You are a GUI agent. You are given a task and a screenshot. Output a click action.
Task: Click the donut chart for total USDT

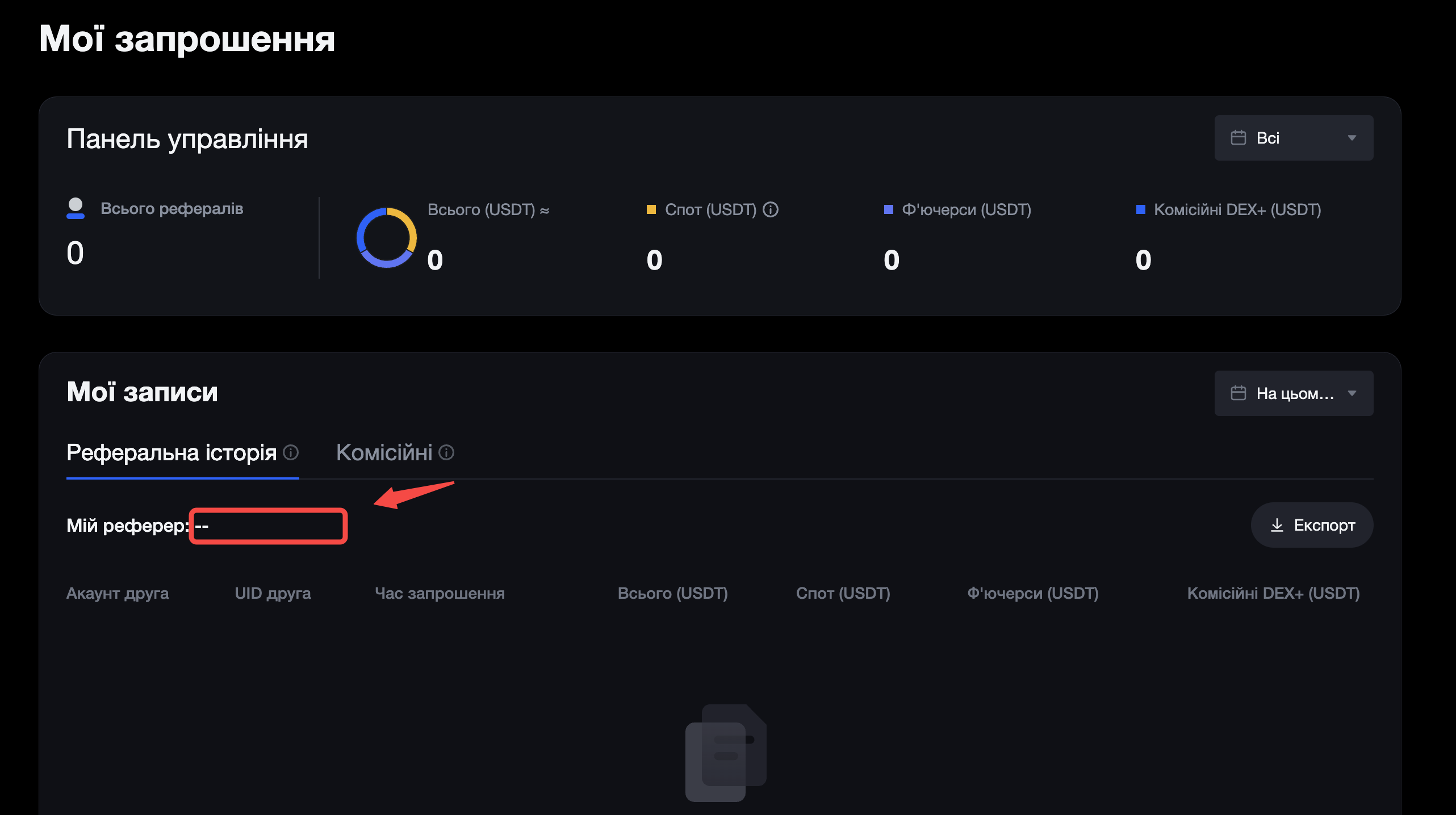[387, 237]
